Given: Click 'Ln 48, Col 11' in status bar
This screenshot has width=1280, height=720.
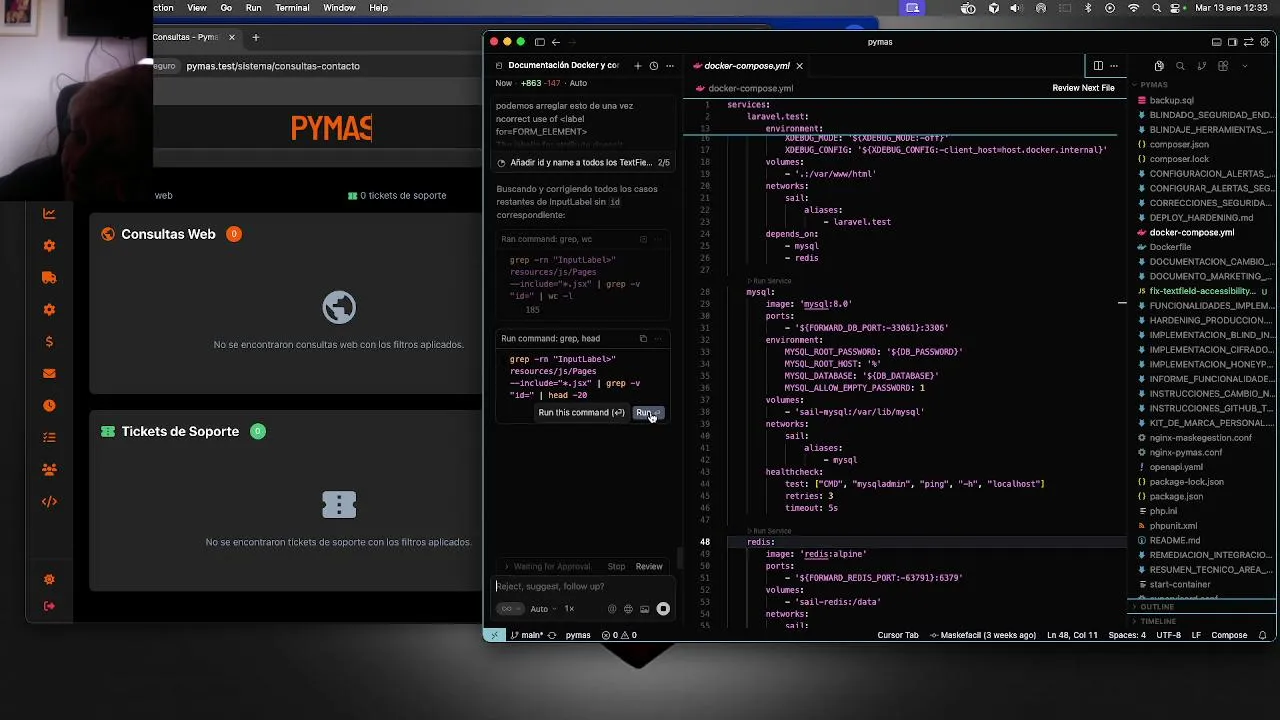Looking at the screenshot, I should click(1072, 635).
